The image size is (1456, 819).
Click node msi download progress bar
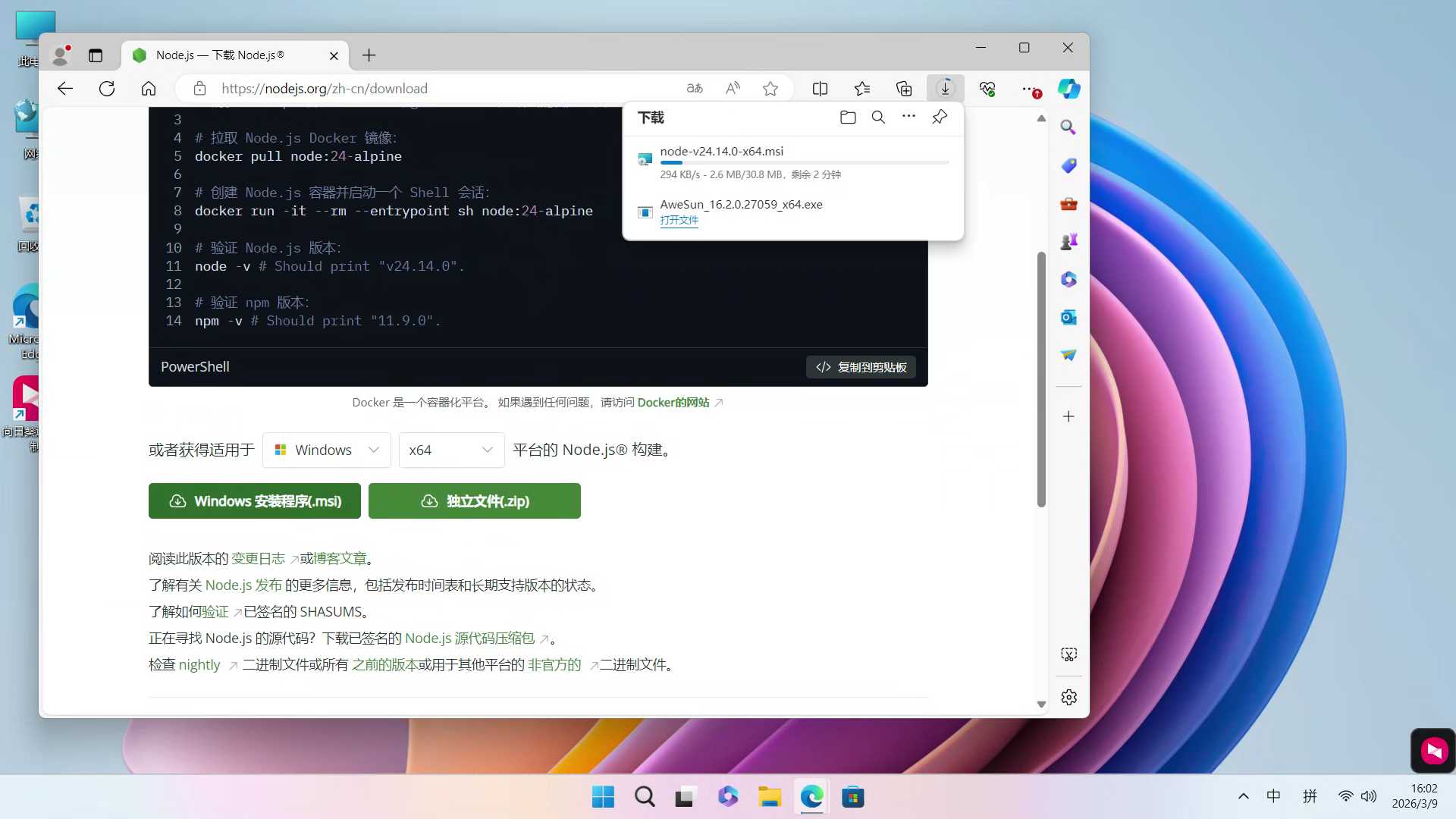(804, 162)
